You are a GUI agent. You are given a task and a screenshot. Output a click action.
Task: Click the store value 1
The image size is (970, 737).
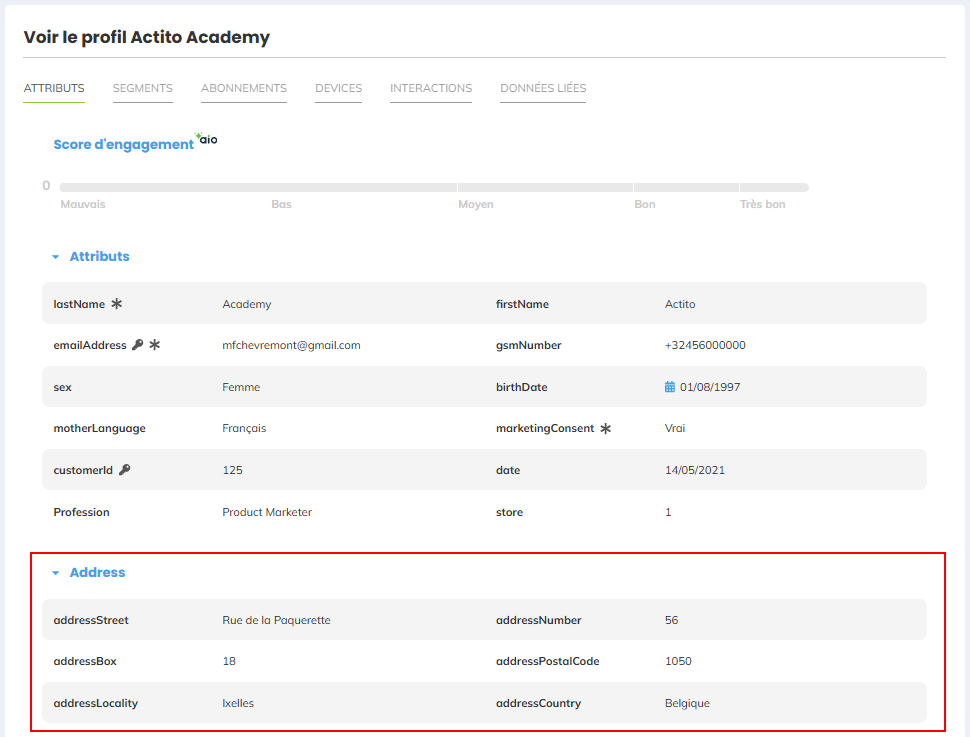[x=668, y=512]
